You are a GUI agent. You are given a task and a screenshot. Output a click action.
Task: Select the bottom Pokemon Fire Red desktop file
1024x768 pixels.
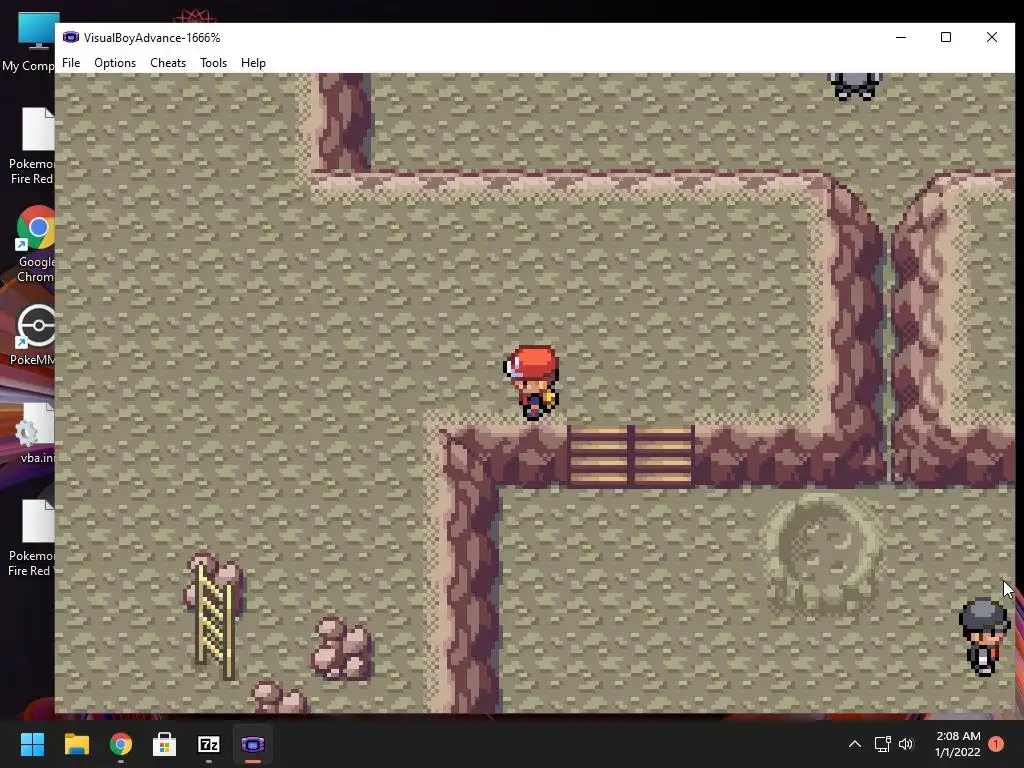30,538
